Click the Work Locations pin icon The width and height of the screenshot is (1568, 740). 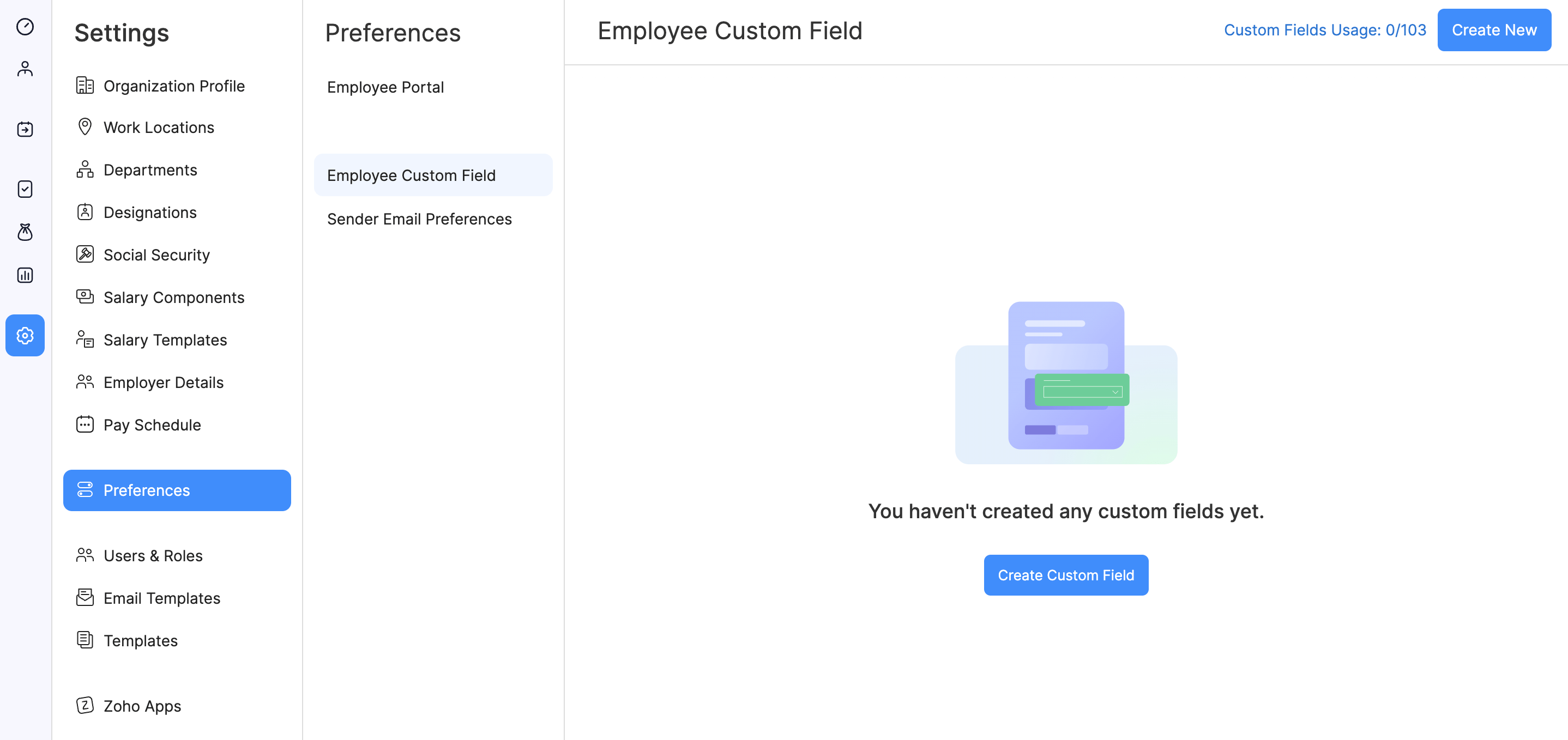[85, 126]
